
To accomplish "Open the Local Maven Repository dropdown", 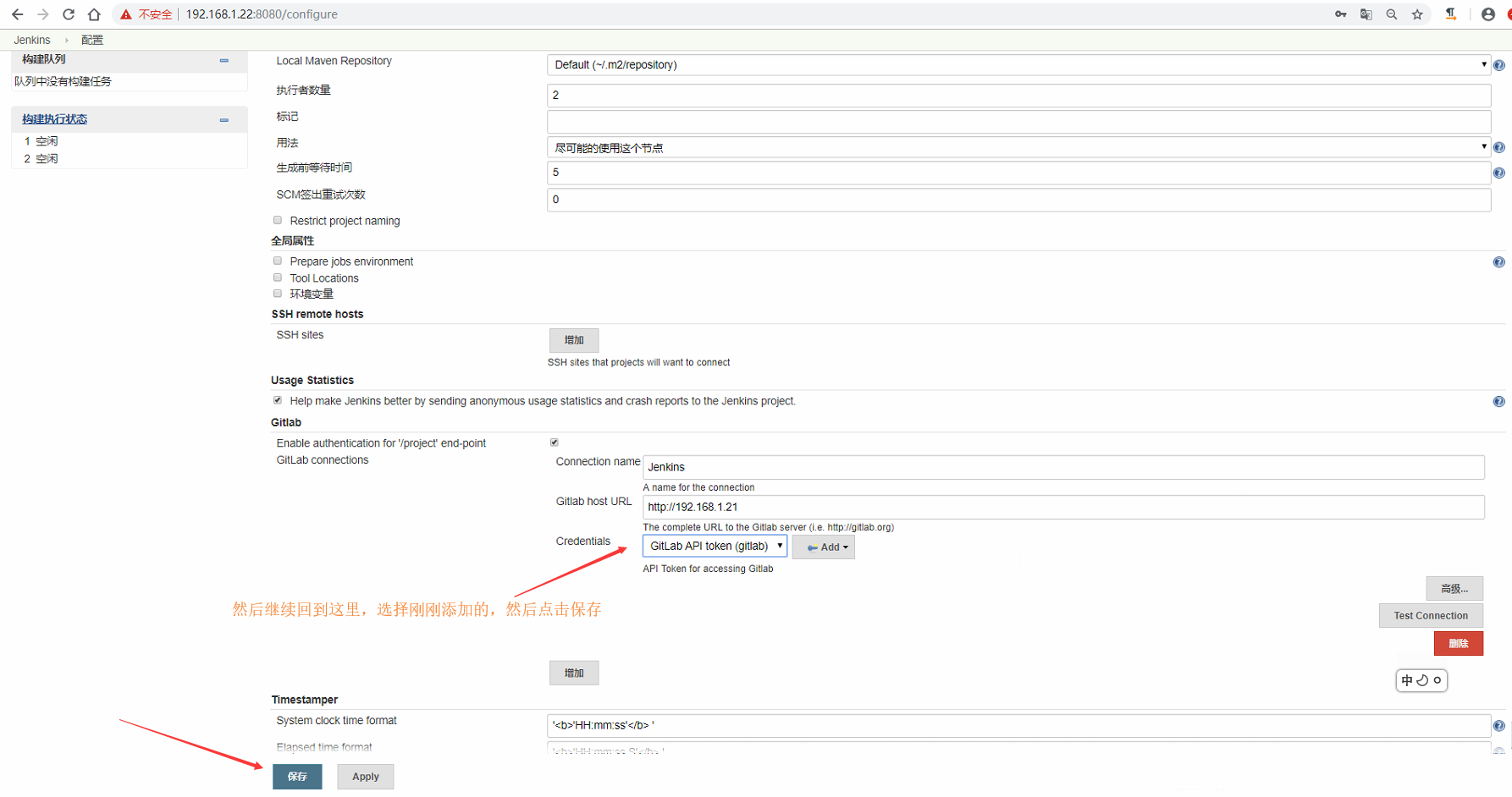I will [x=1018, y=64].
